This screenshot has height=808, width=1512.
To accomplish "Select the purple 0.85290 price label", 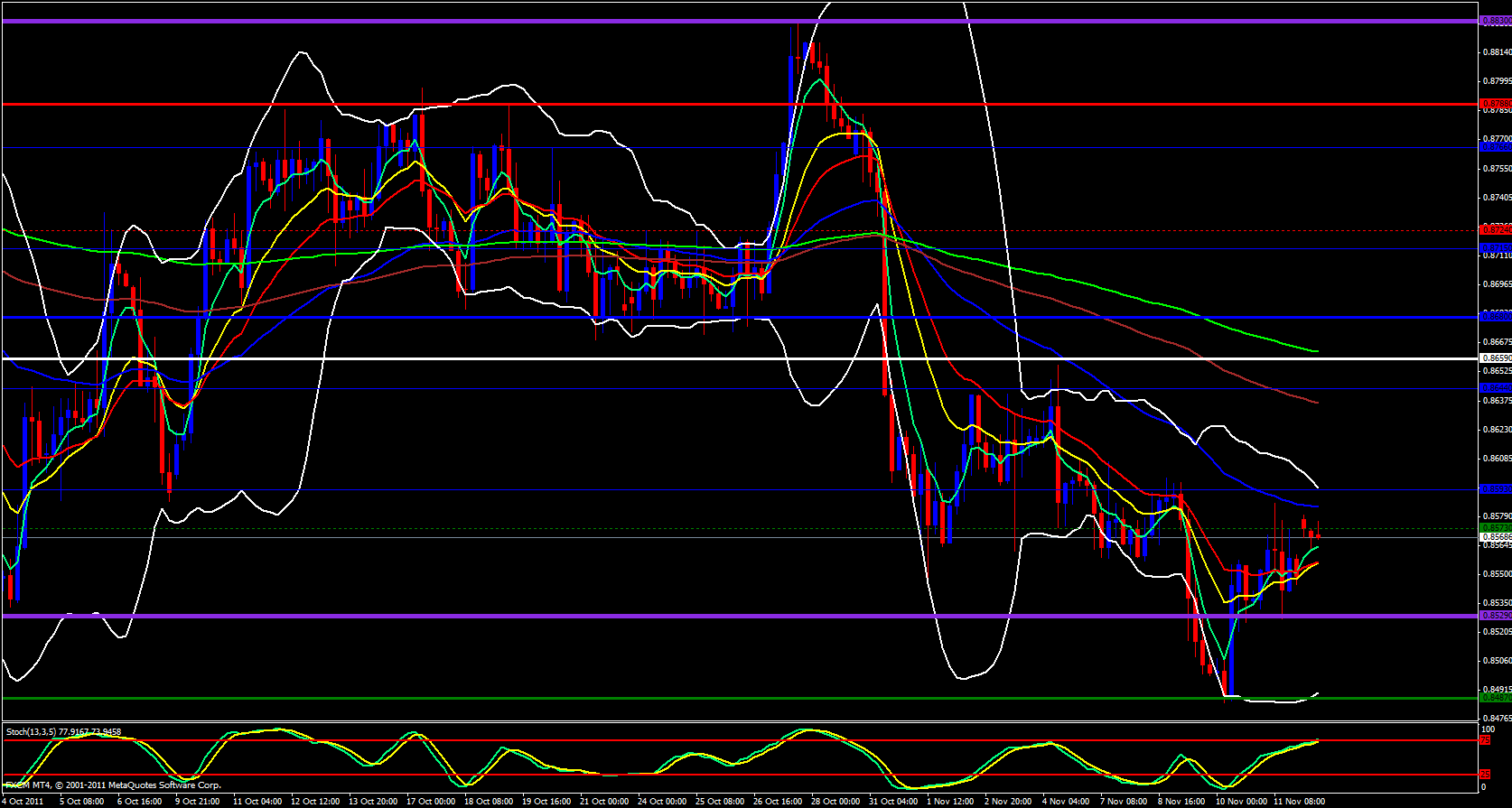I will [x=1495, y=616].
